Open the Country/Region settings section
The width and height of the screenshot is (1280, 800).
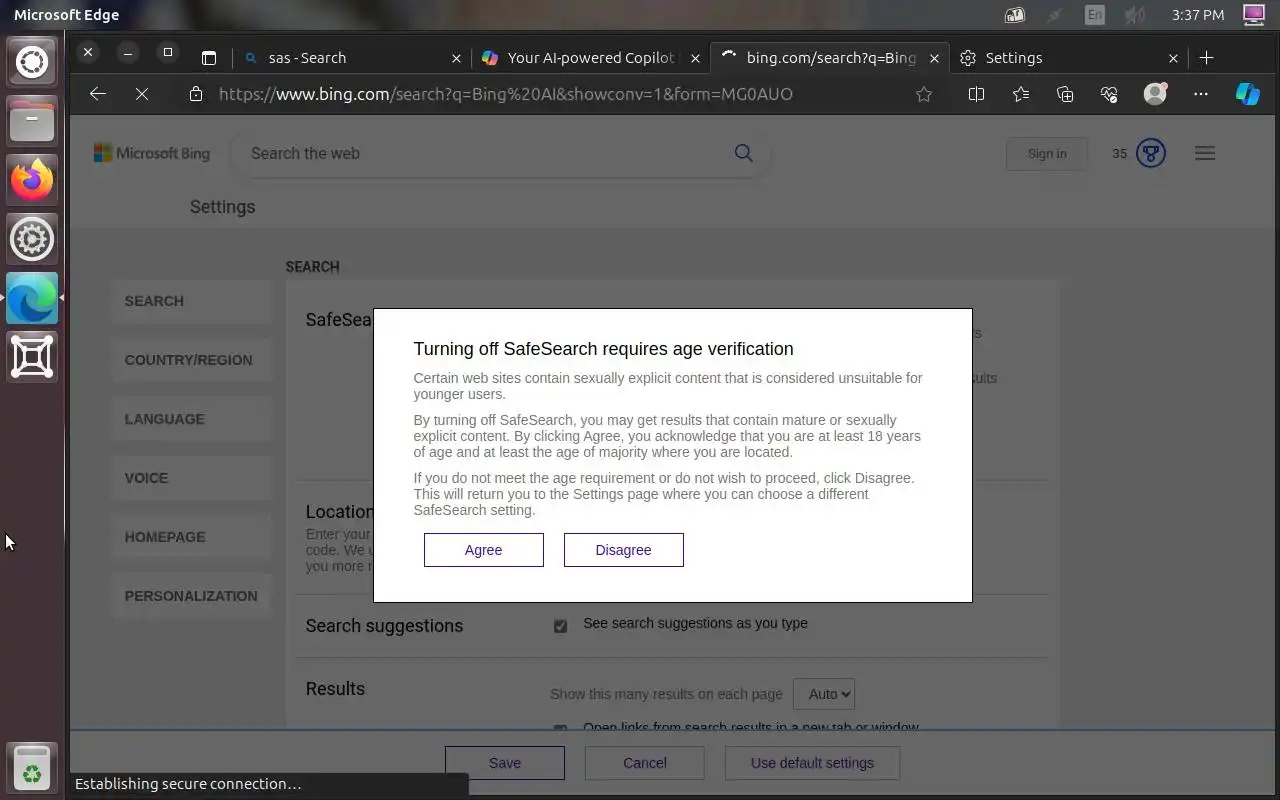[x=192, y=360]
